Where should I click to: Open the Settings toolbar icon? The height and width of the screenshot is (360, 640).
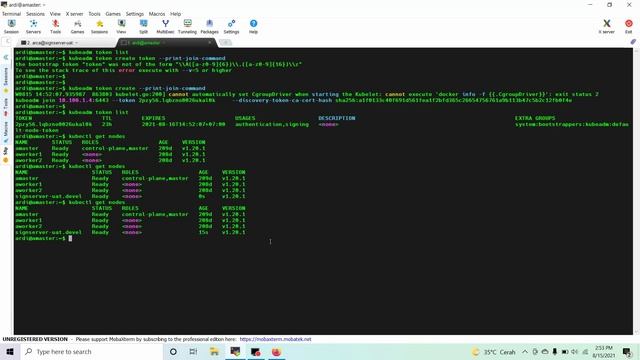pyautogui.click(x=231, y=27)
